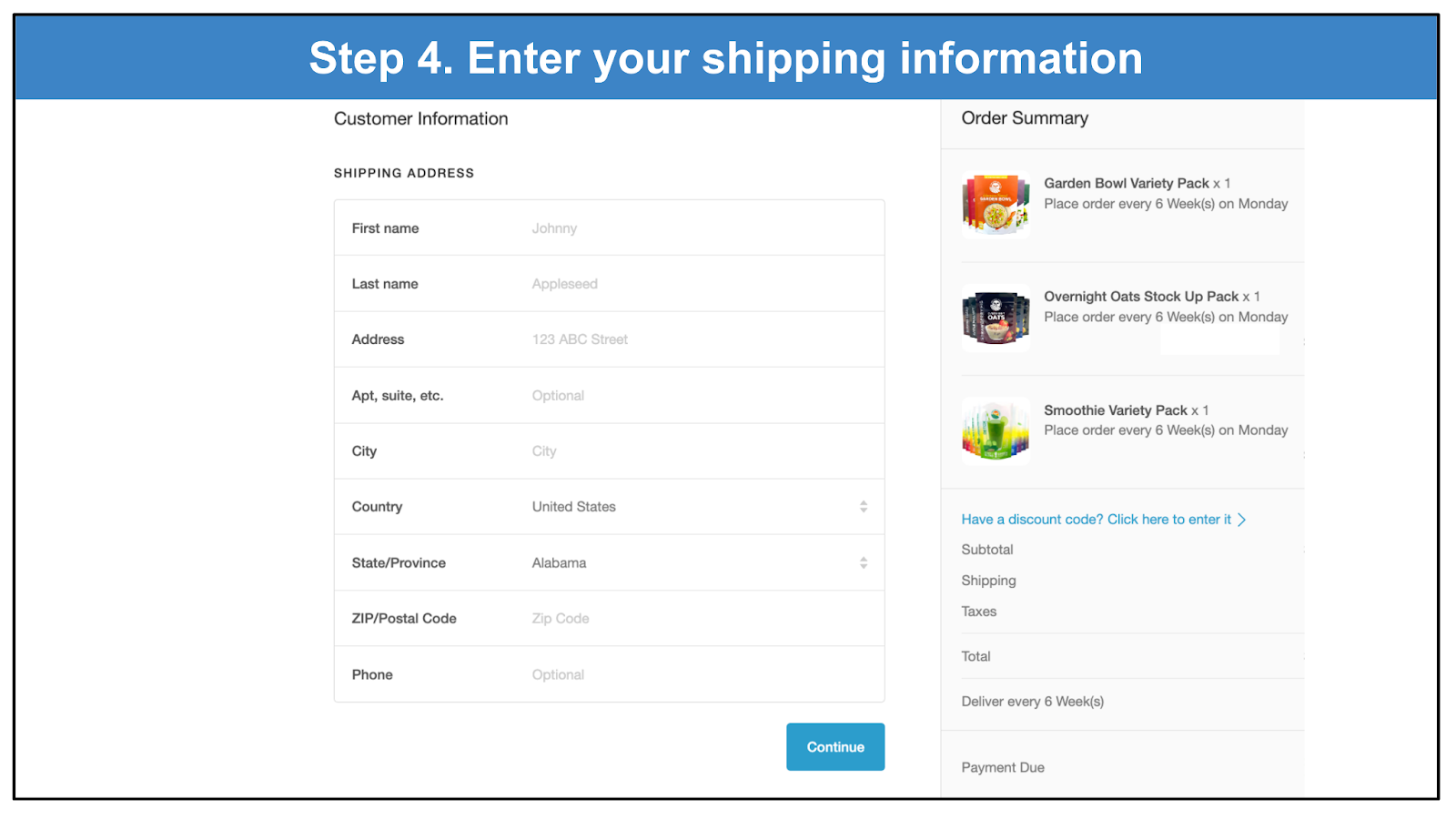Image resolution: width=1456 pixels, height=819 pixels.
Task: Click the Country dropdown stepper arrows
Action: click(864, 507)
